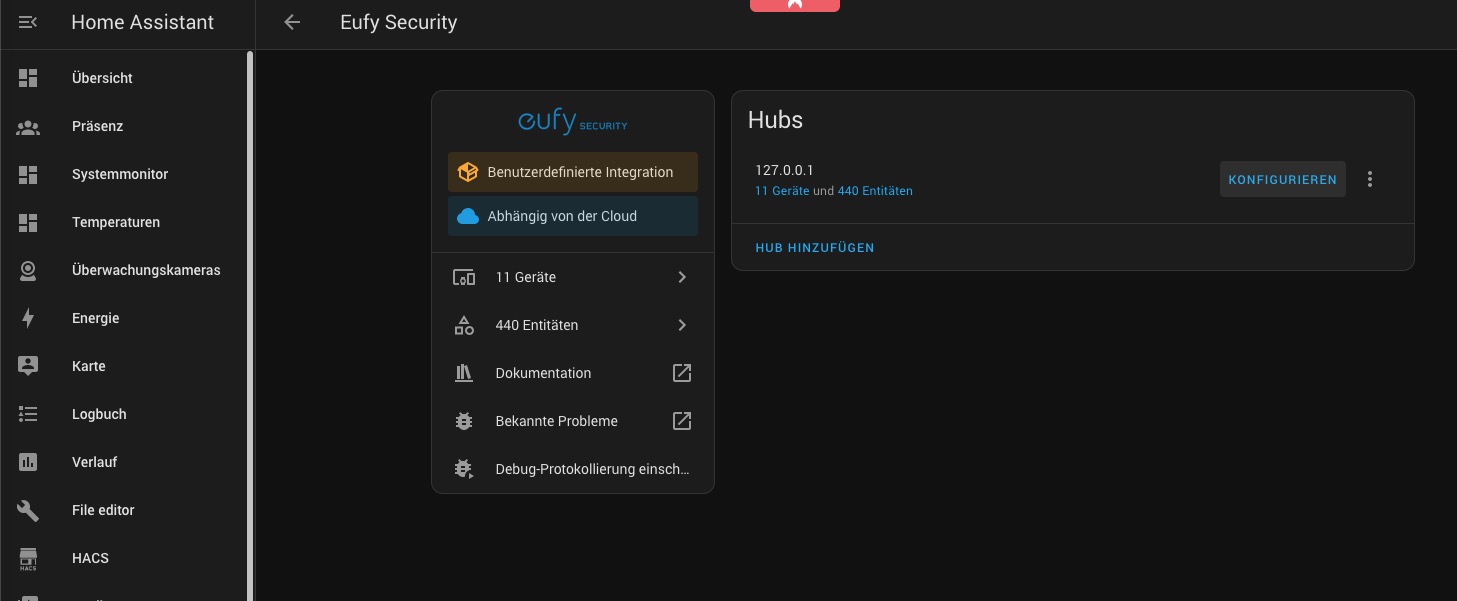Screen dimensions: 1457x601
Task: Click HUB HINZUFÜGEN to add a hub
Action: 814,247
